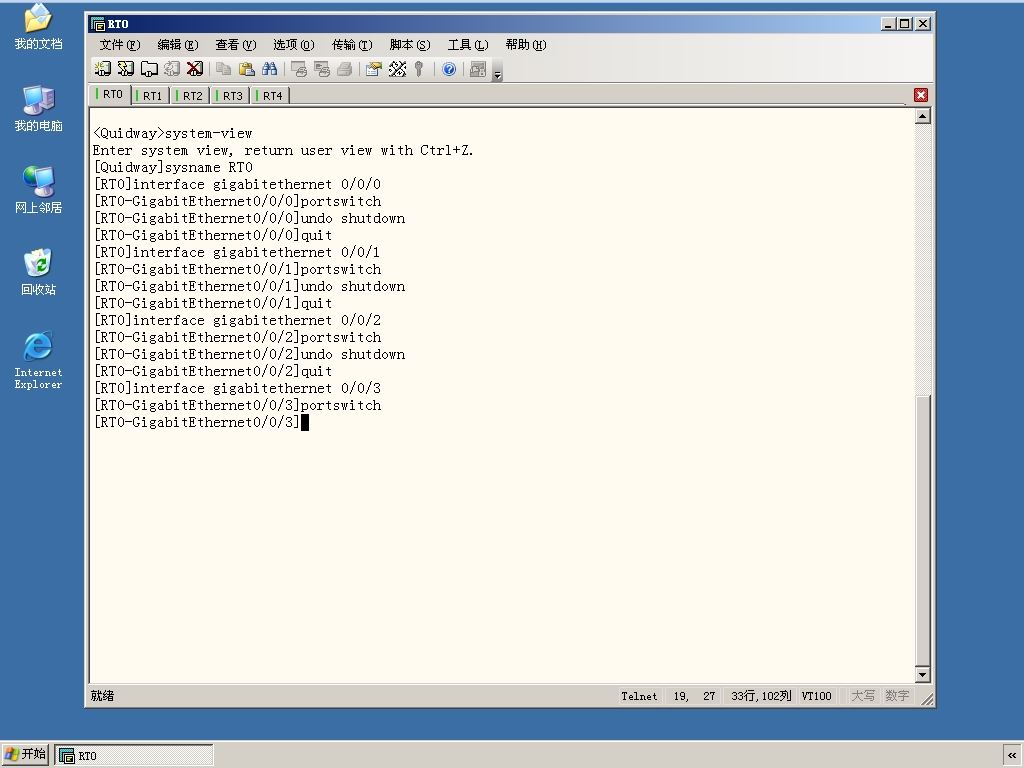Open the 文件(F) menu

pos(120,45)
